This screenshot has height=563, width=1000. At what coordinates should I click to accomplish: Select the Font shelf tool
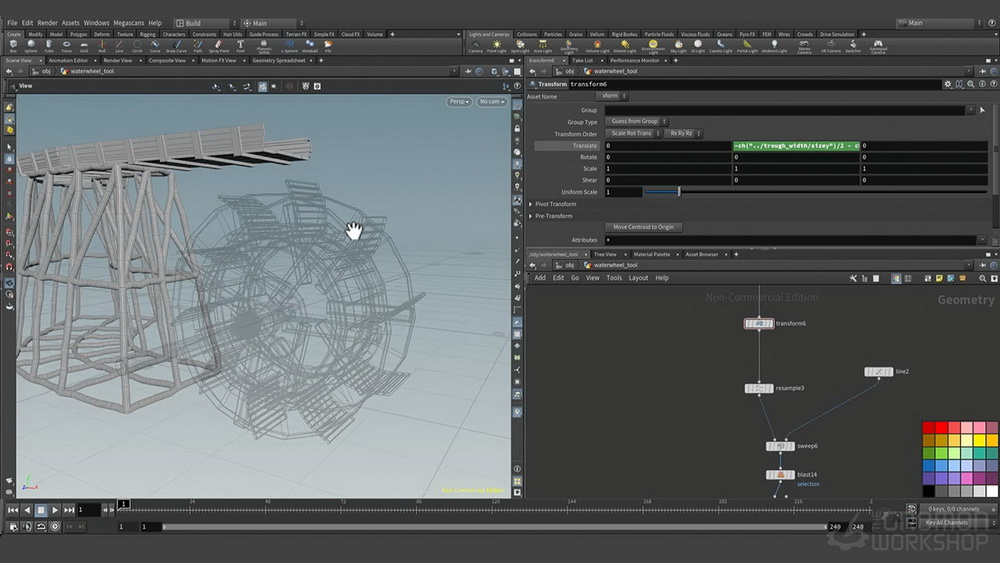point(240,46)
